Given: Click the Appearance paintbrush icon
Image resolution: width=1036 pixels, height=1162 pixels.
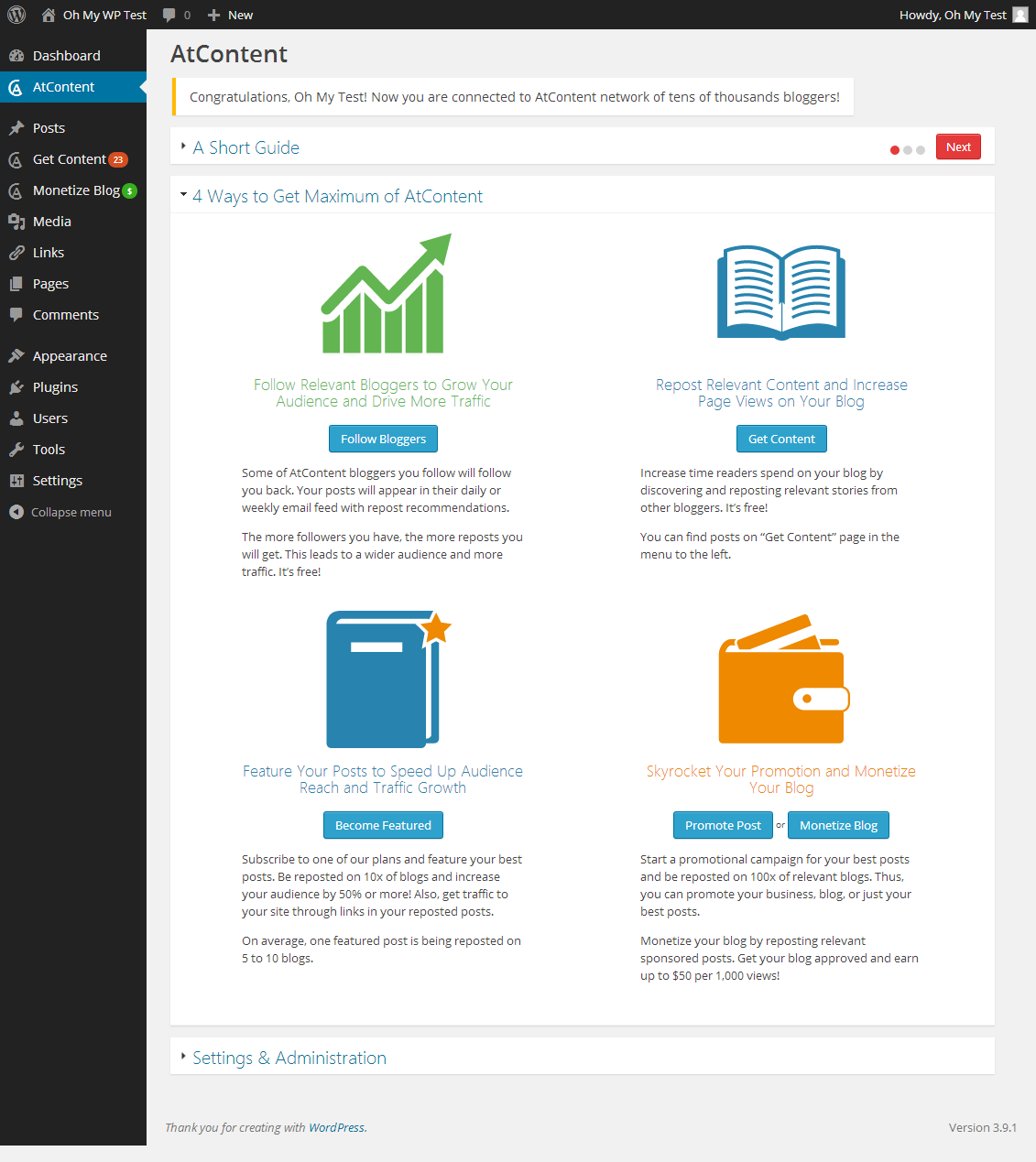Looking at the screenshot, I should (16, 356).
